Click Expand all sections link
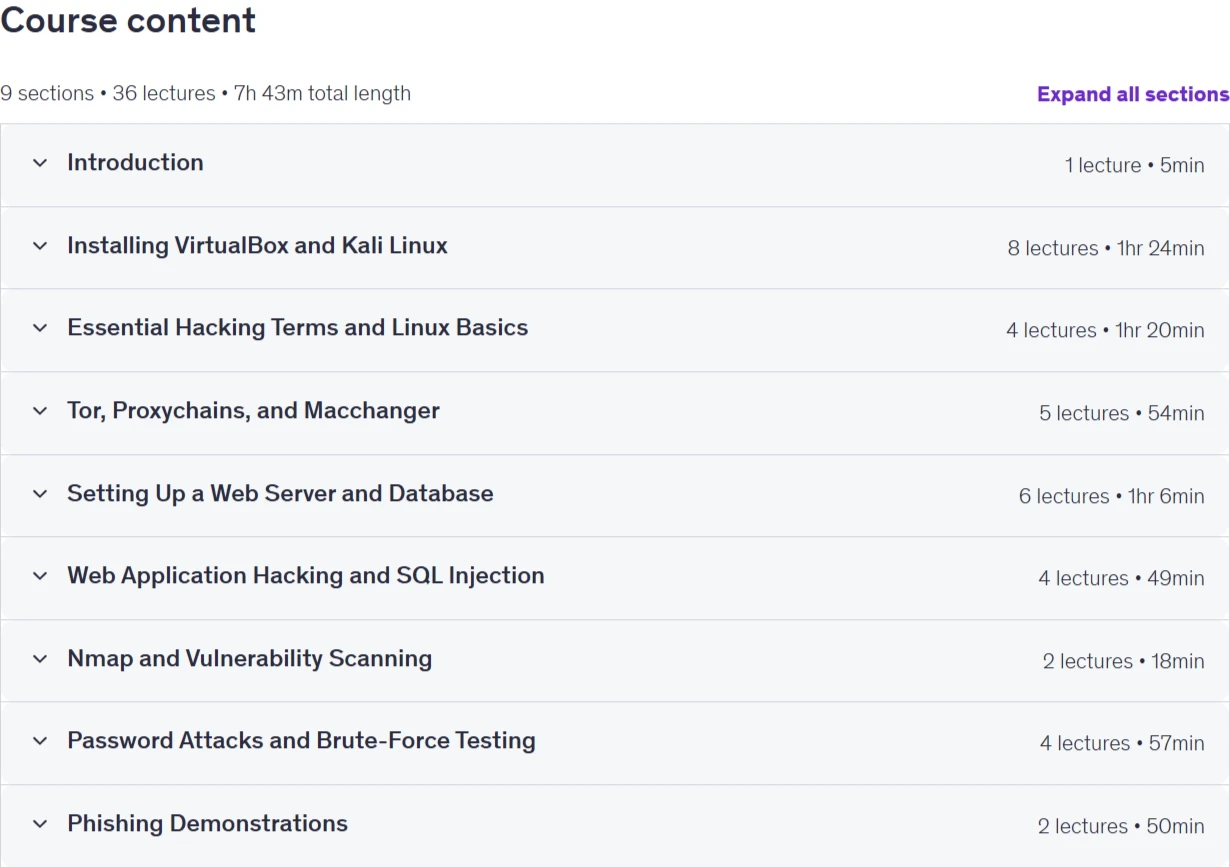The width and height of the screenshot is (1230, 867). [x=1133, y=94]
